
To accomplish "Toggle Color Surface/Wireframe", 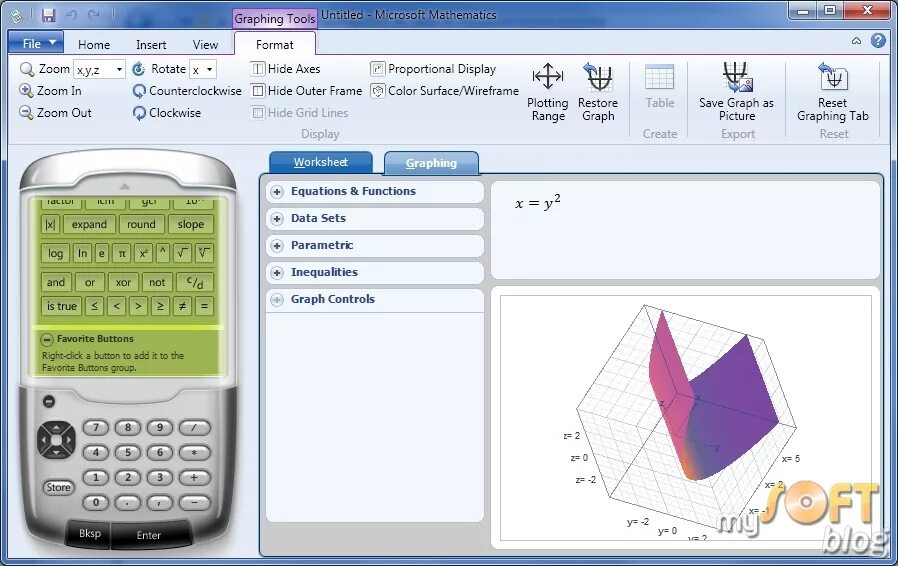I will (x=444, y=91).
